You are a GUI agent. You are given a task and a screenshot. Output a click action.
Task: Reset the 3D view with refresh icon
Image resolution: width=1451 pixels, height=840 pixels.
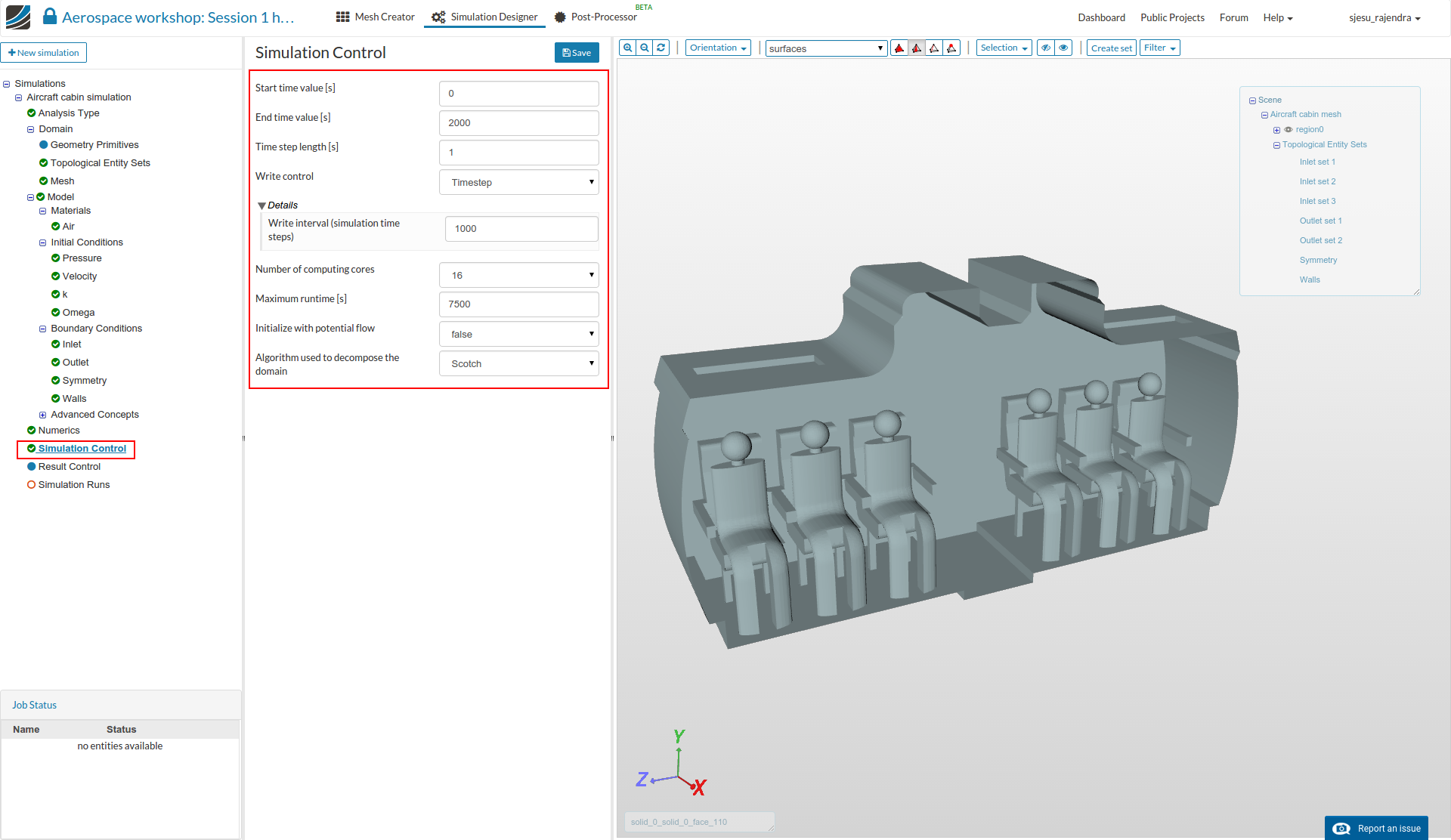[661, 48]
